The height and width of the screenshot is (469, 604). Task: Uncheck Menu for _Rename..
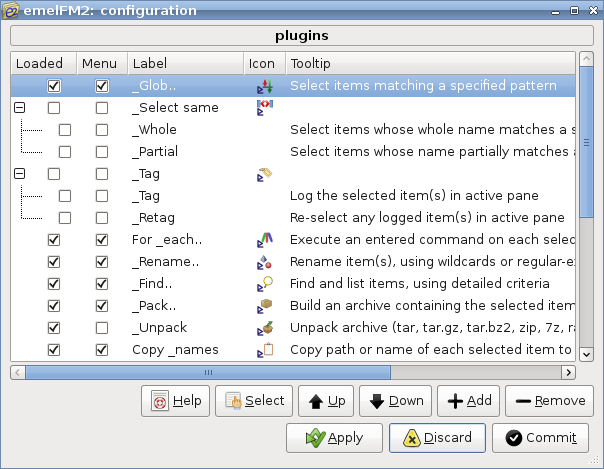pos(102,262)
